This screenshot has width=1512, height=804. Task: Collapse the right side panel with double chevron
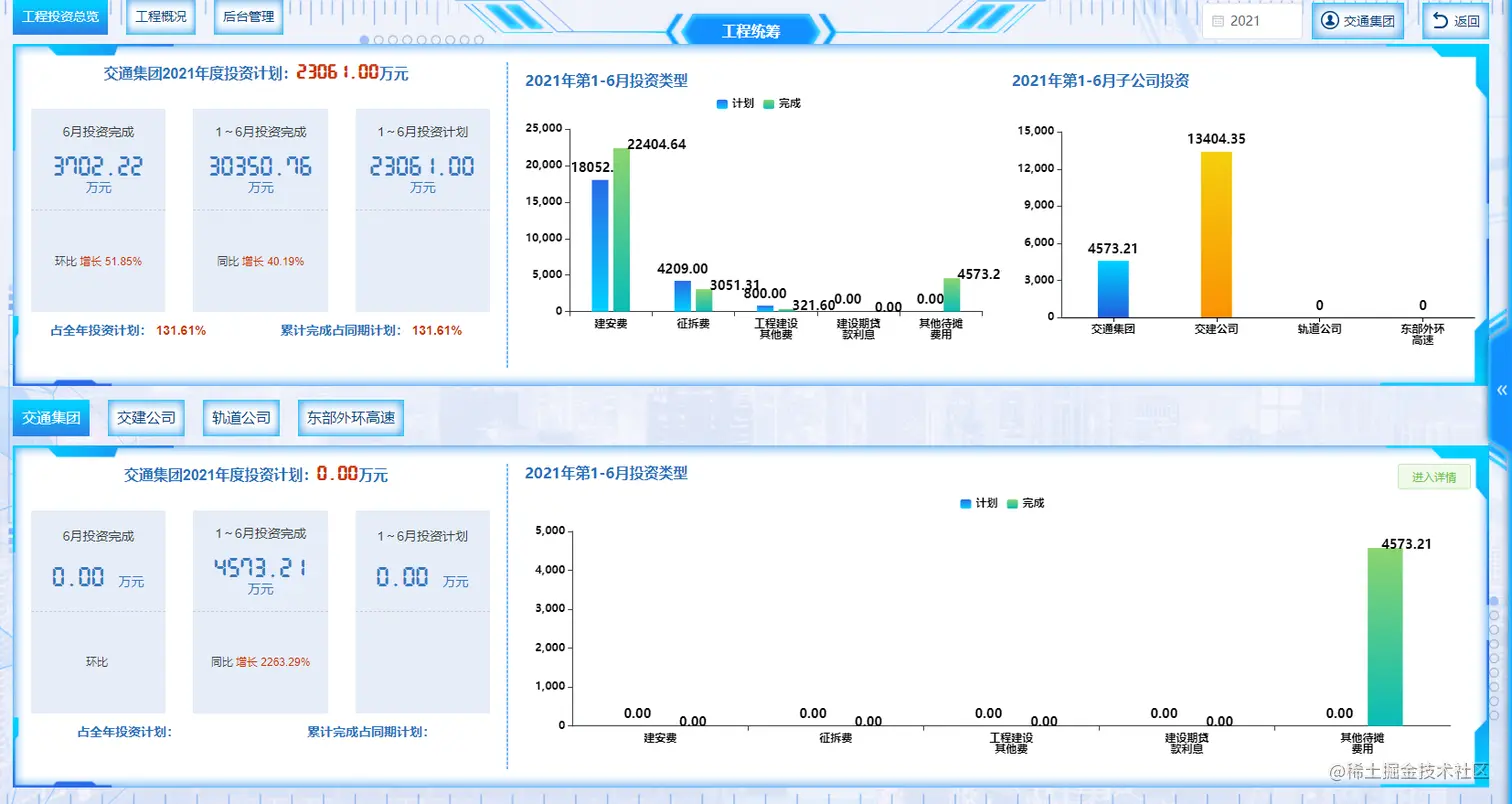tap(1501, 390)
